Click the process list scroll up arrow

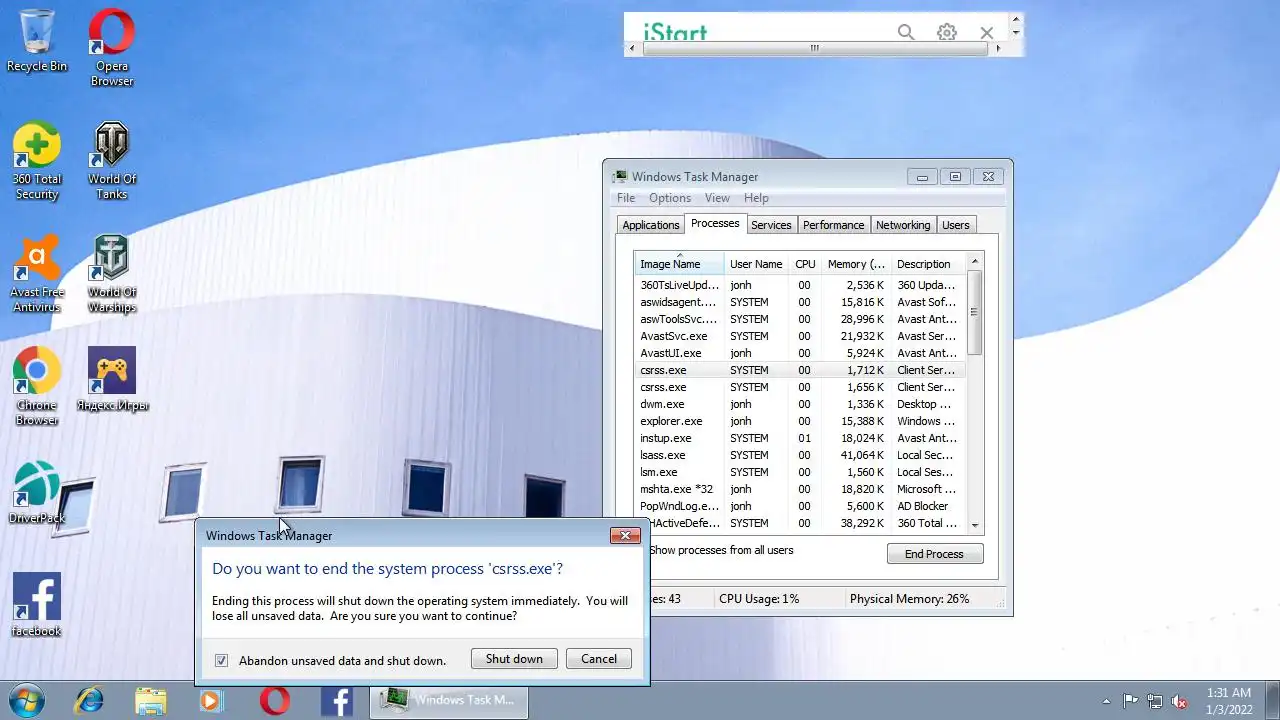point(975,262)
